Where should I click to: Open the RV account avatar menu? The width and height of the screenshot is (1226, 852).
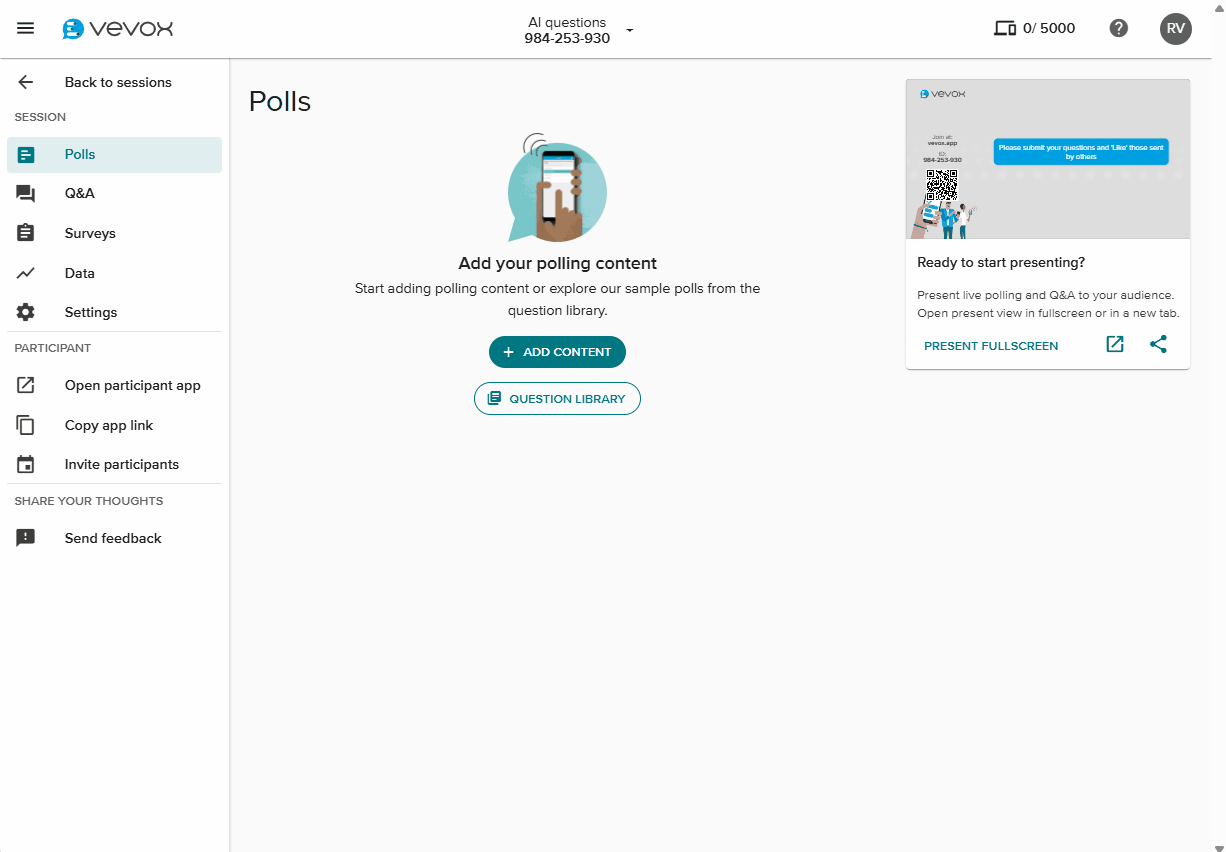[1175, 28]
